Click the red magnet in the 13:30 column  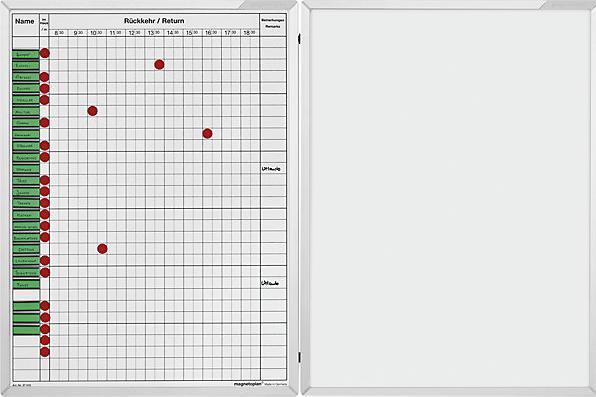159,65
